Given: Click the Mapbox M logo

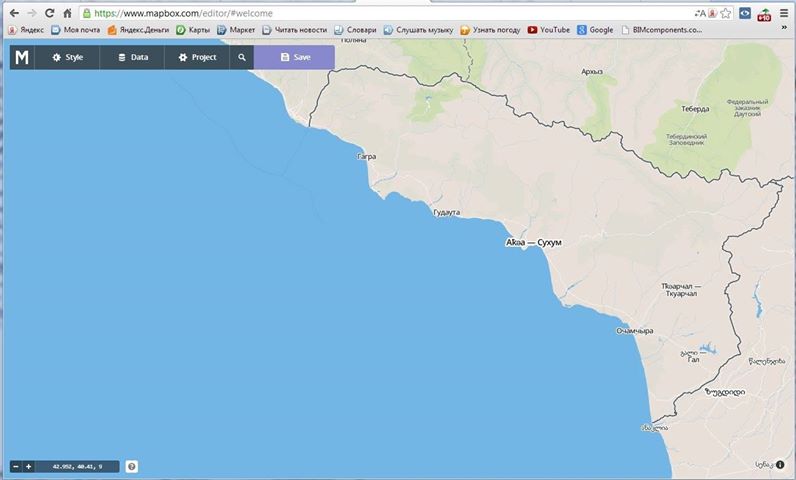Looking at the screenshot, I should click(x=22, y=57).
